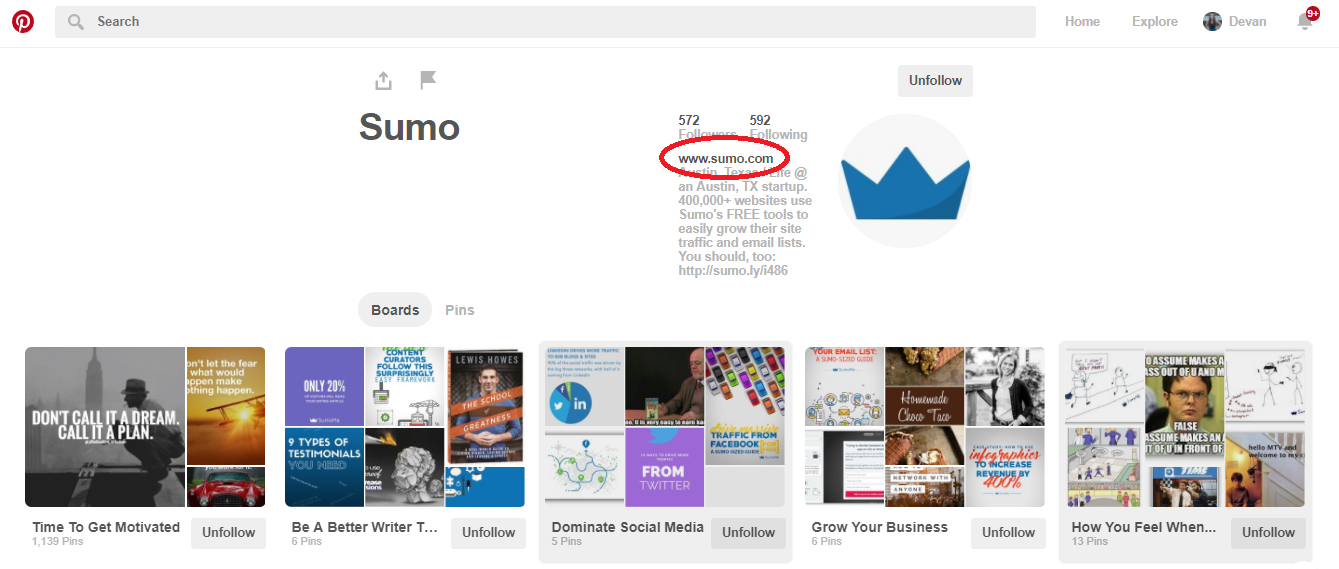Open the Dominate Social Media board title
Image resolution: width=1339 pixels, height=569 pixels.
click(x=628, y=527)
